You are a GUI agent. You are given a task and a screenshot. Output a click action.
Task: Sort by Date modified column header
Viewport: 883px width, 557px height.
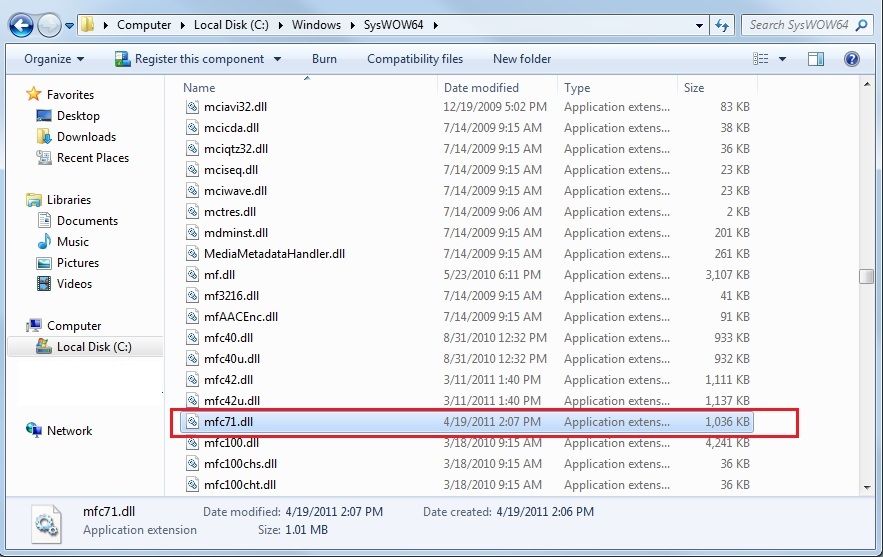pos(481,88)
